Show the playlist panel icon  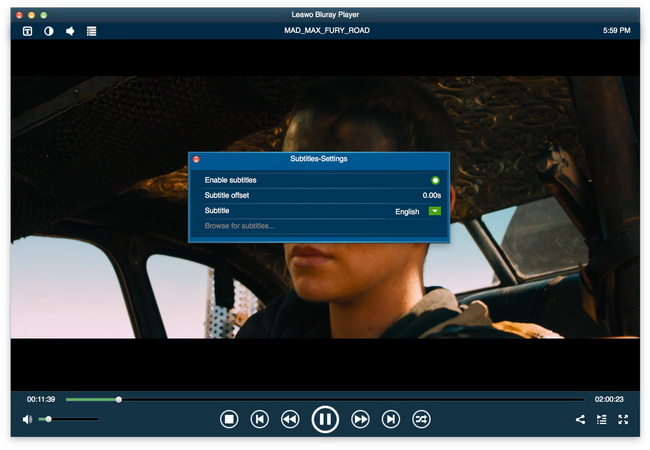coord(602,420)
